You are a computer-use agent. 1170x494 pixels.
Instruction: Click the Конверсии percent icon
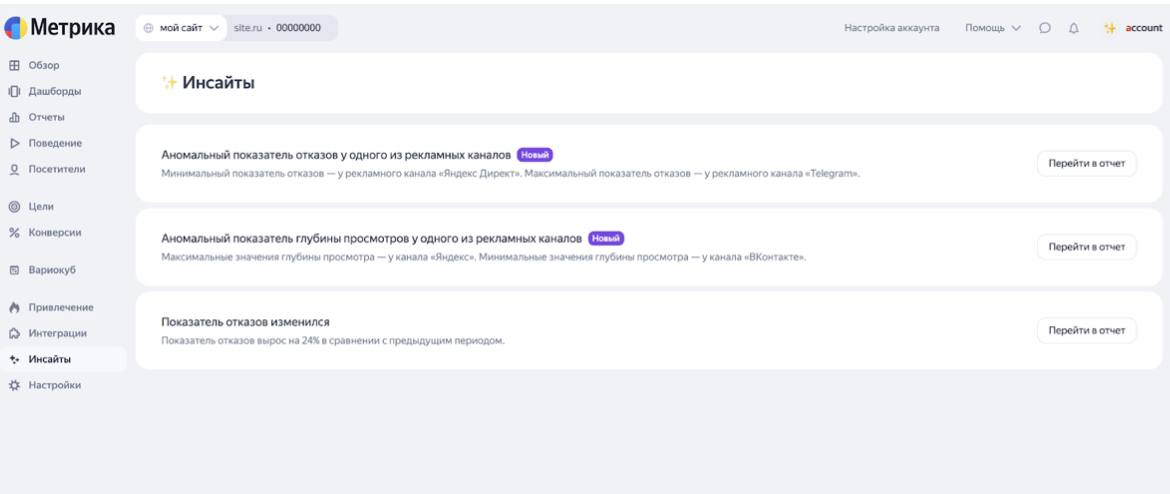coord(13,233)
